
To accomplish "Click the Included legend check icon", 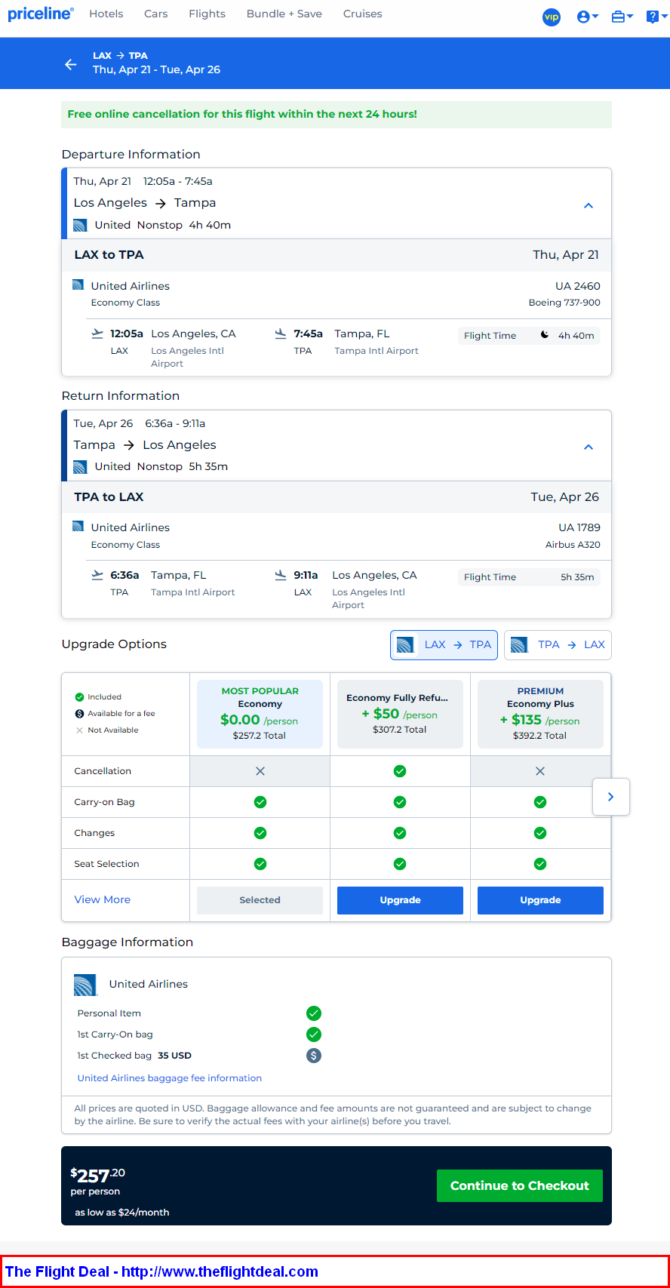I will (79, 697).
